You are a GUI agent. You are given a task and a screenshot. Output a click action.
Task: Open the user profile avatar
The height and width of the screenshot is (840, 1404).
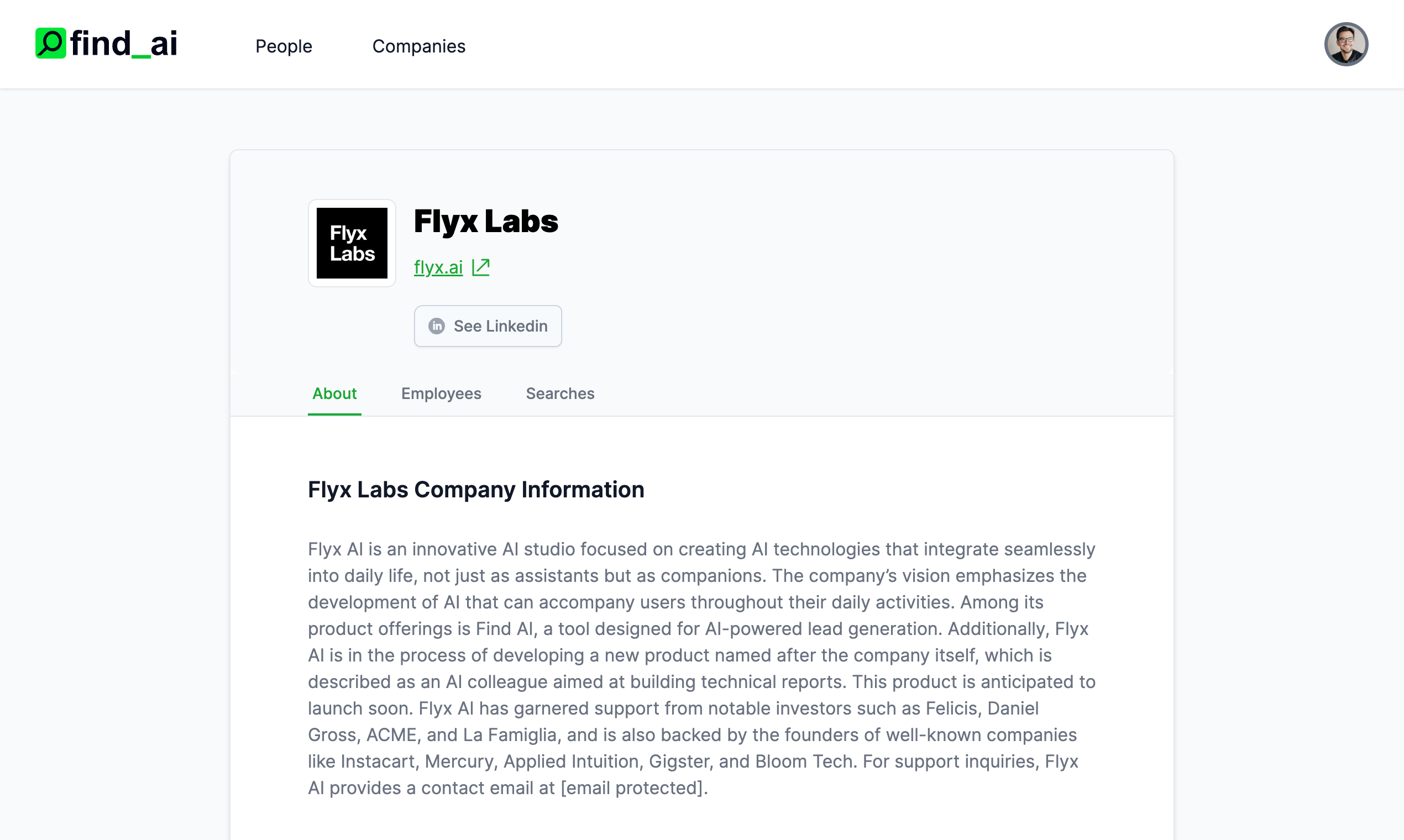(1345, 44)
